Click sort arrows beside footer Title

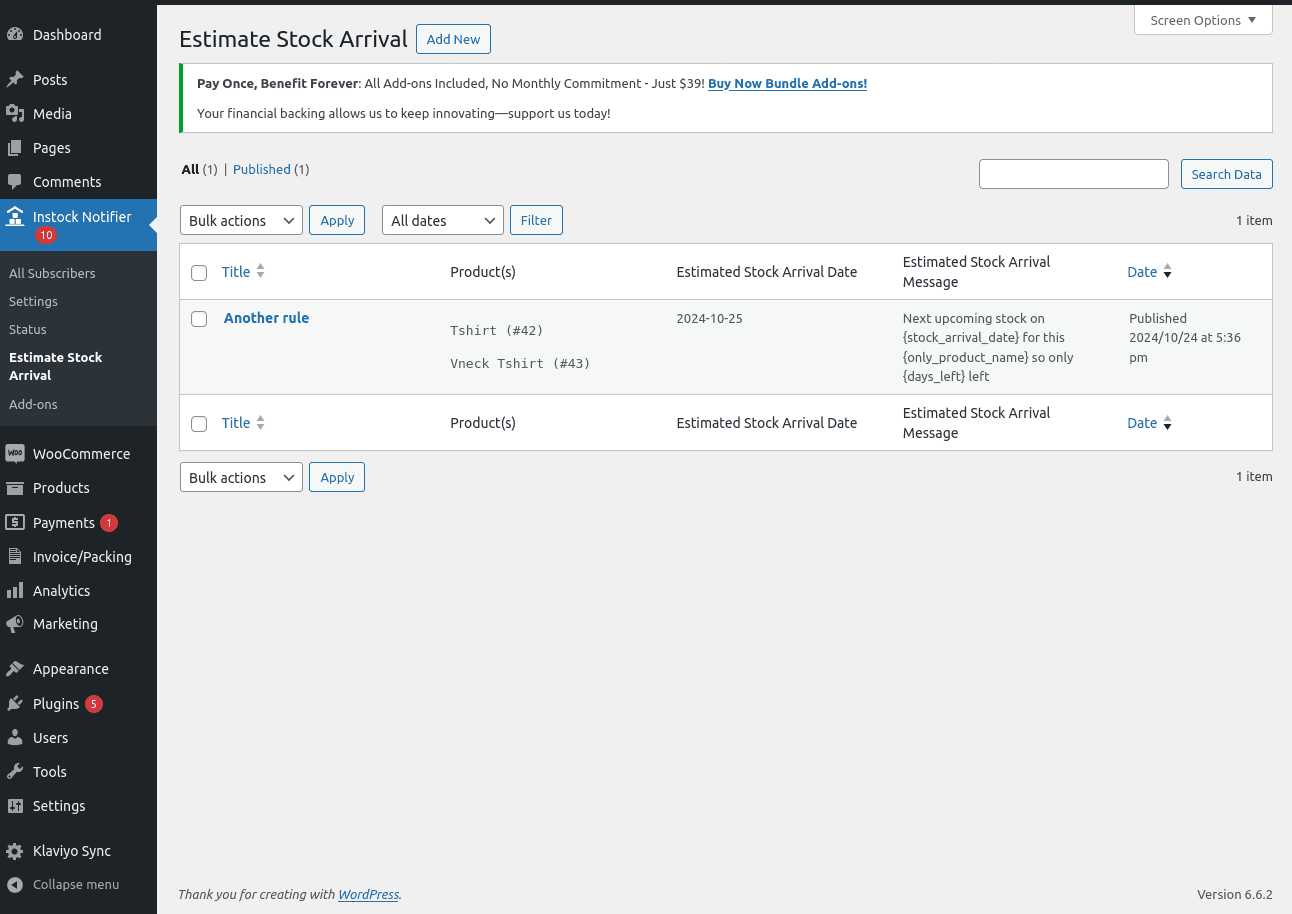[260, 423]
